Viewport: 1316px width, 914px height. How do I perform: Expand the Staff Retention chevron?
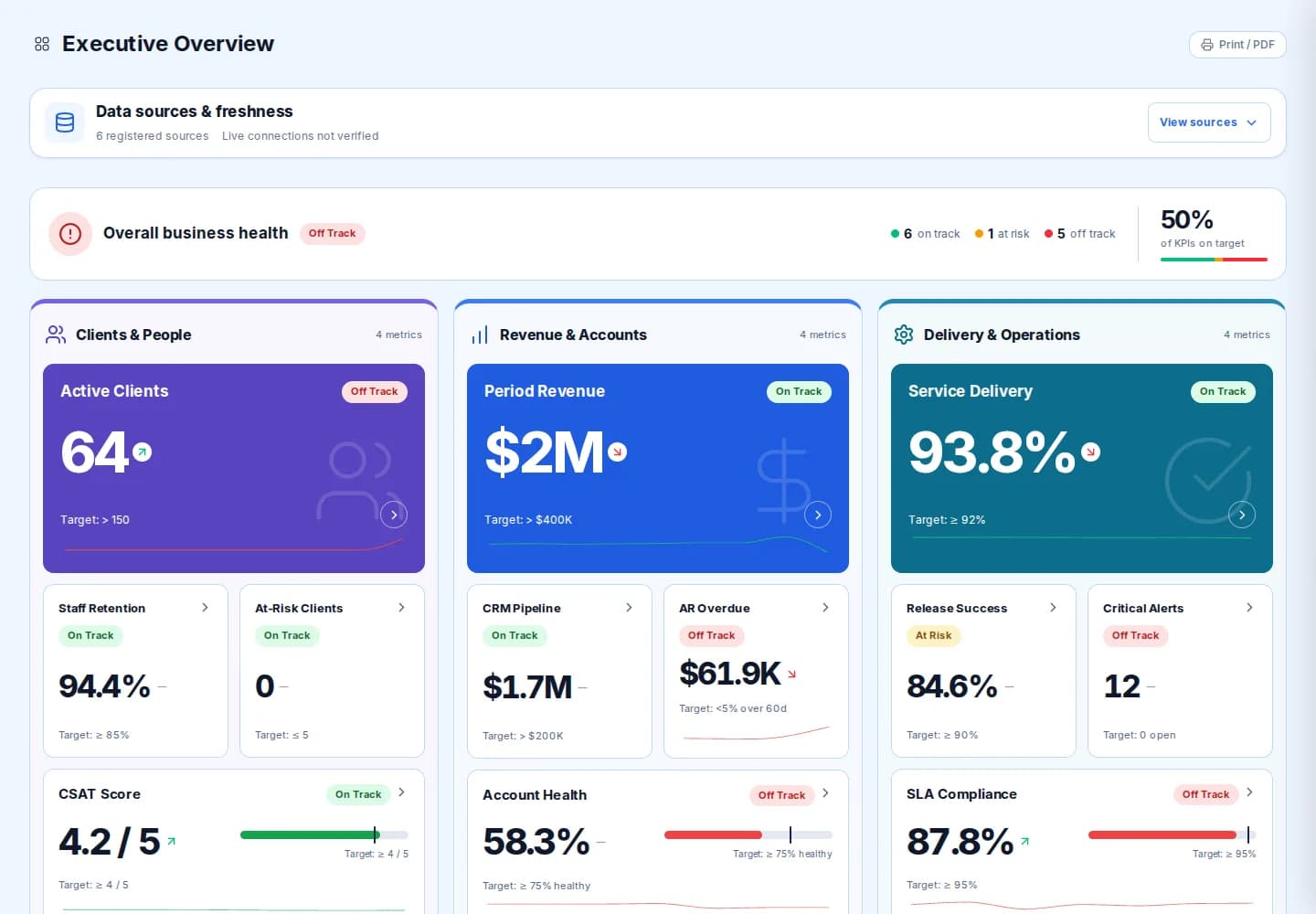205,608
